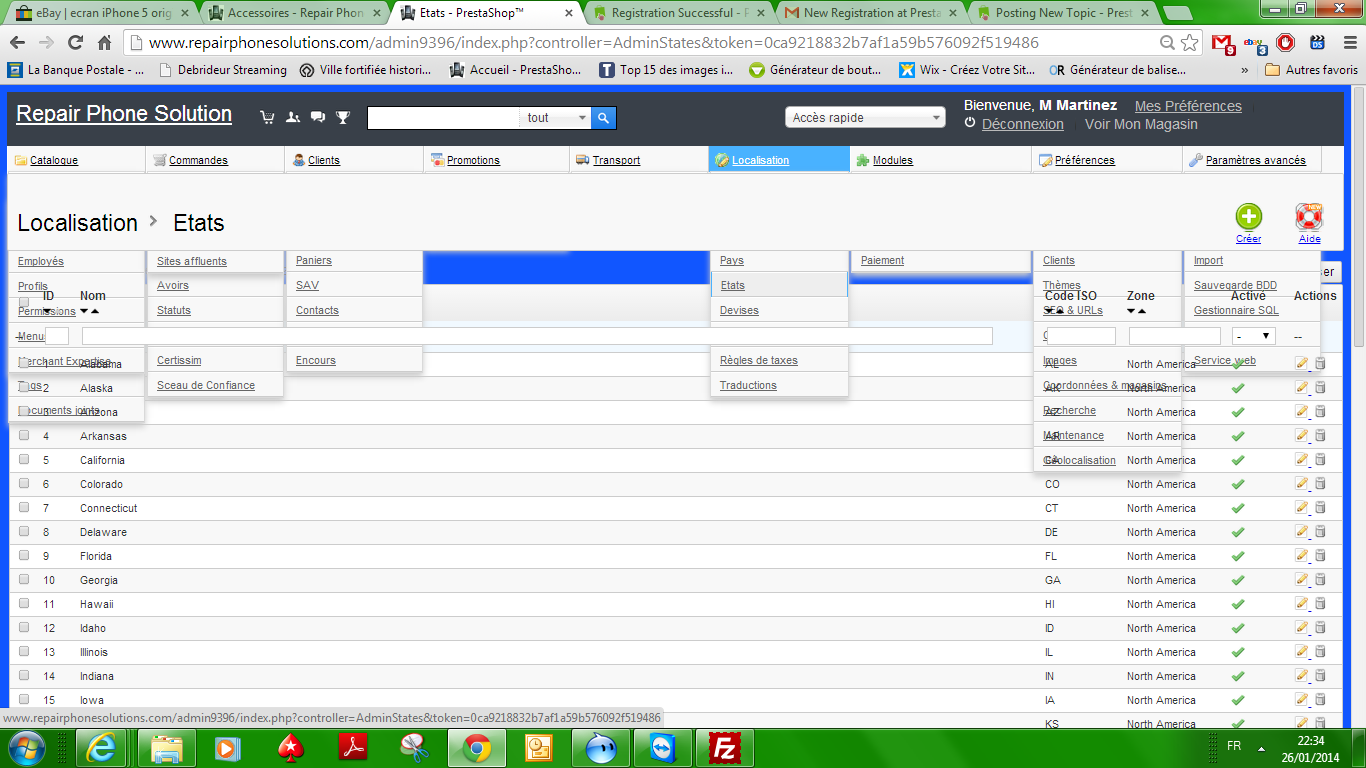Disable the active checkmark for Florida

point(1237,556)
